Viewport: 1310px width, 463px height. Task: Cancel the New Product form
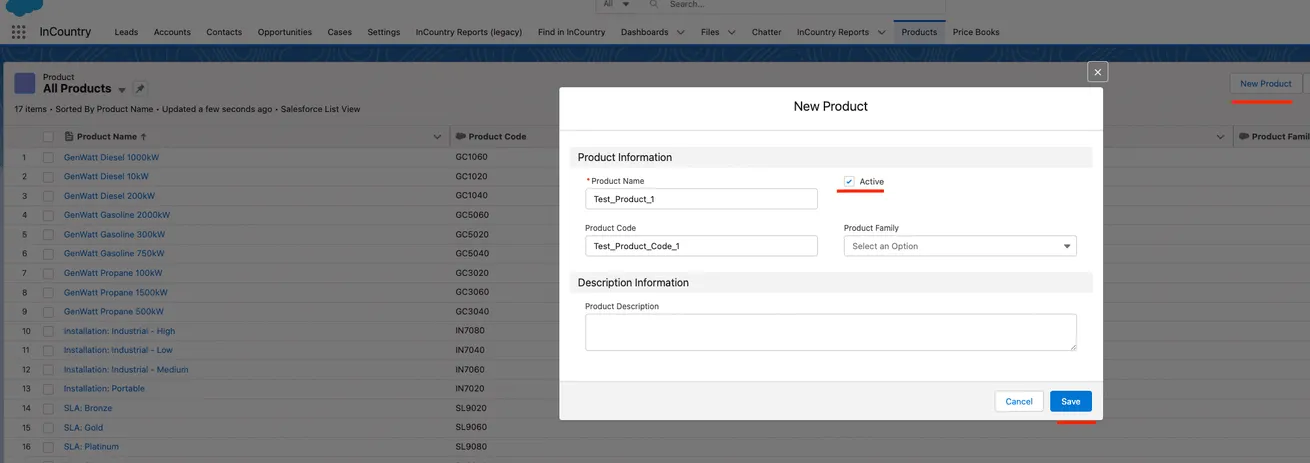(1018, 401)
